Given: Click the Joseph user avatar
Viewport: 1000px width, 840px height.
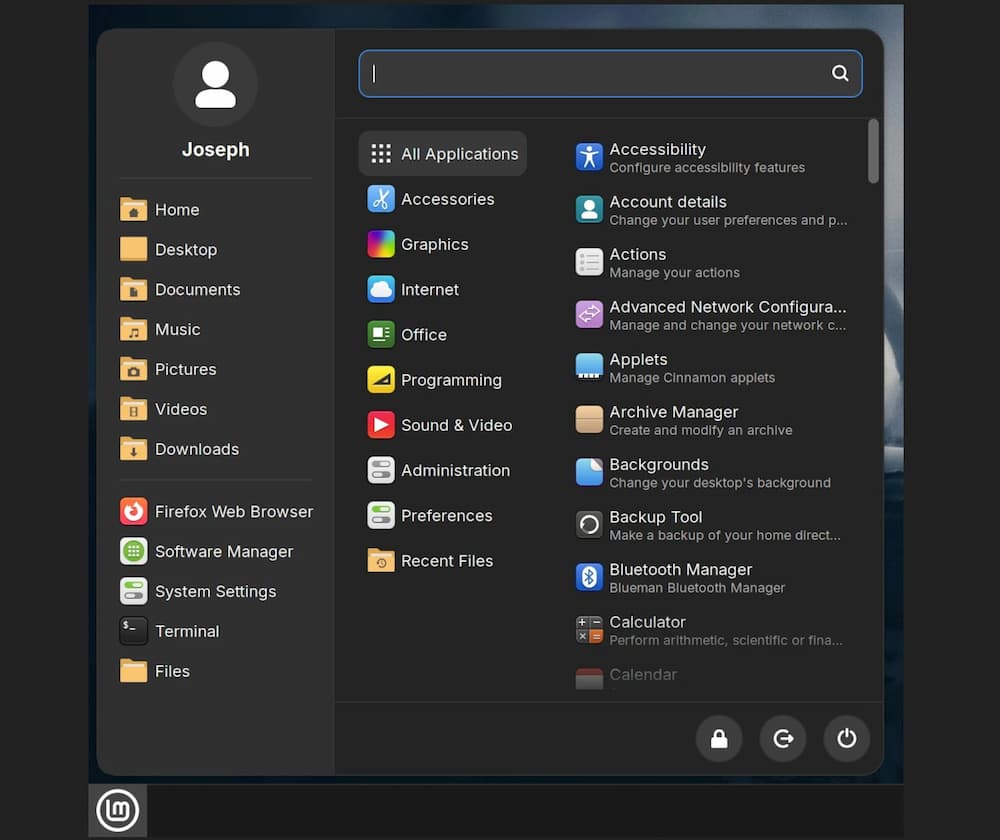Looking at the screenshot, I should point(215,84).
